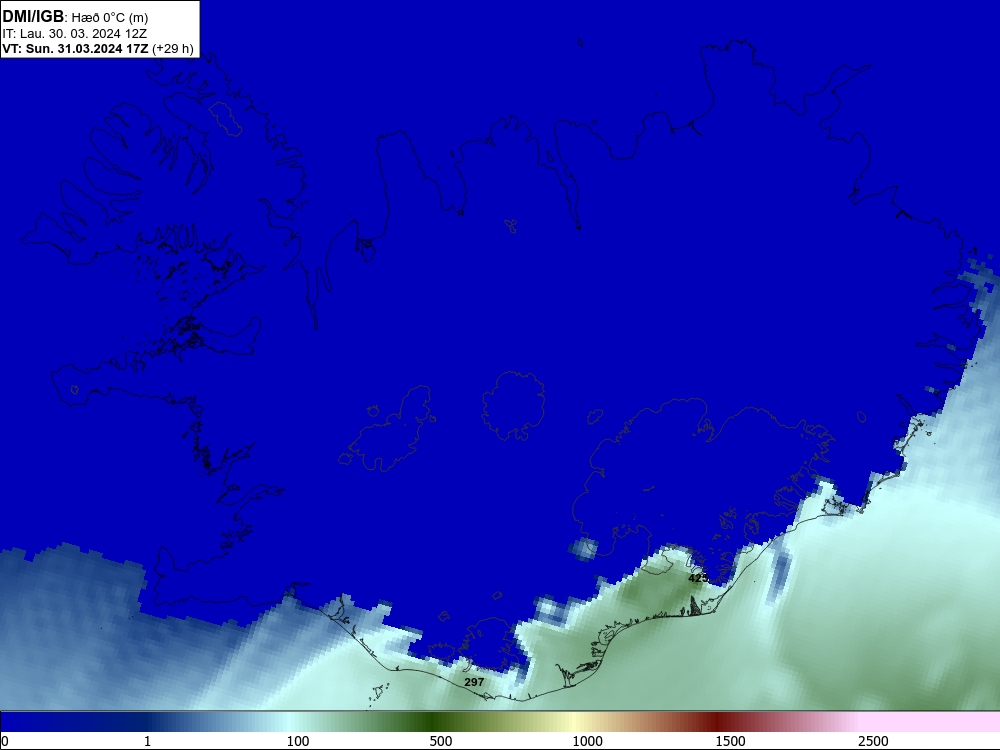Click the 297 value label on map
This screenshot has height=750, width=1000.
click(x=474, y=682)
